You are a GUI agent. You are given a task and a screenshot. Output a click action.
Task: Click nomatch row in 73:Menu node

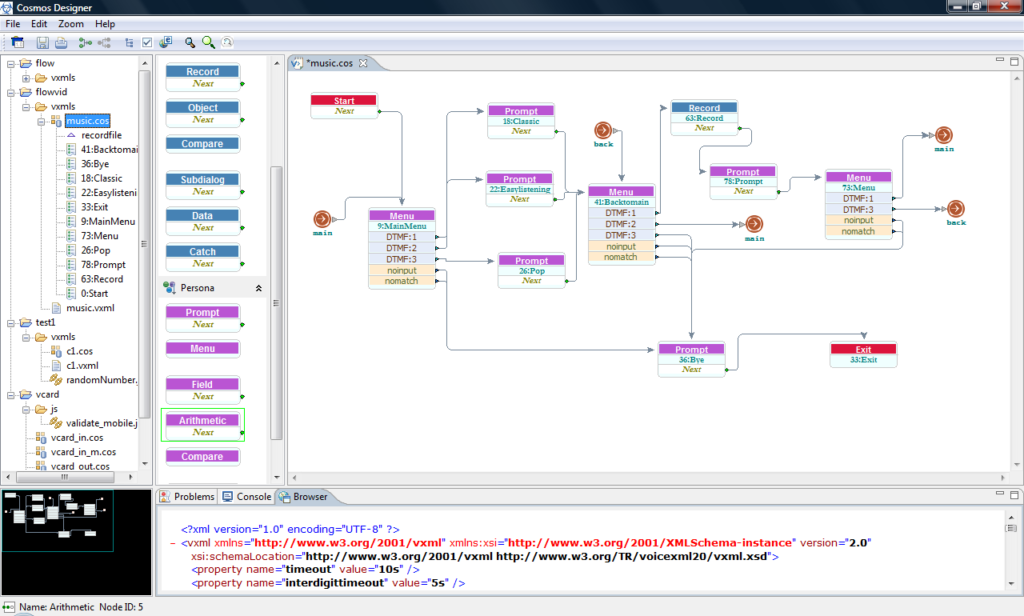pos(859,231)
